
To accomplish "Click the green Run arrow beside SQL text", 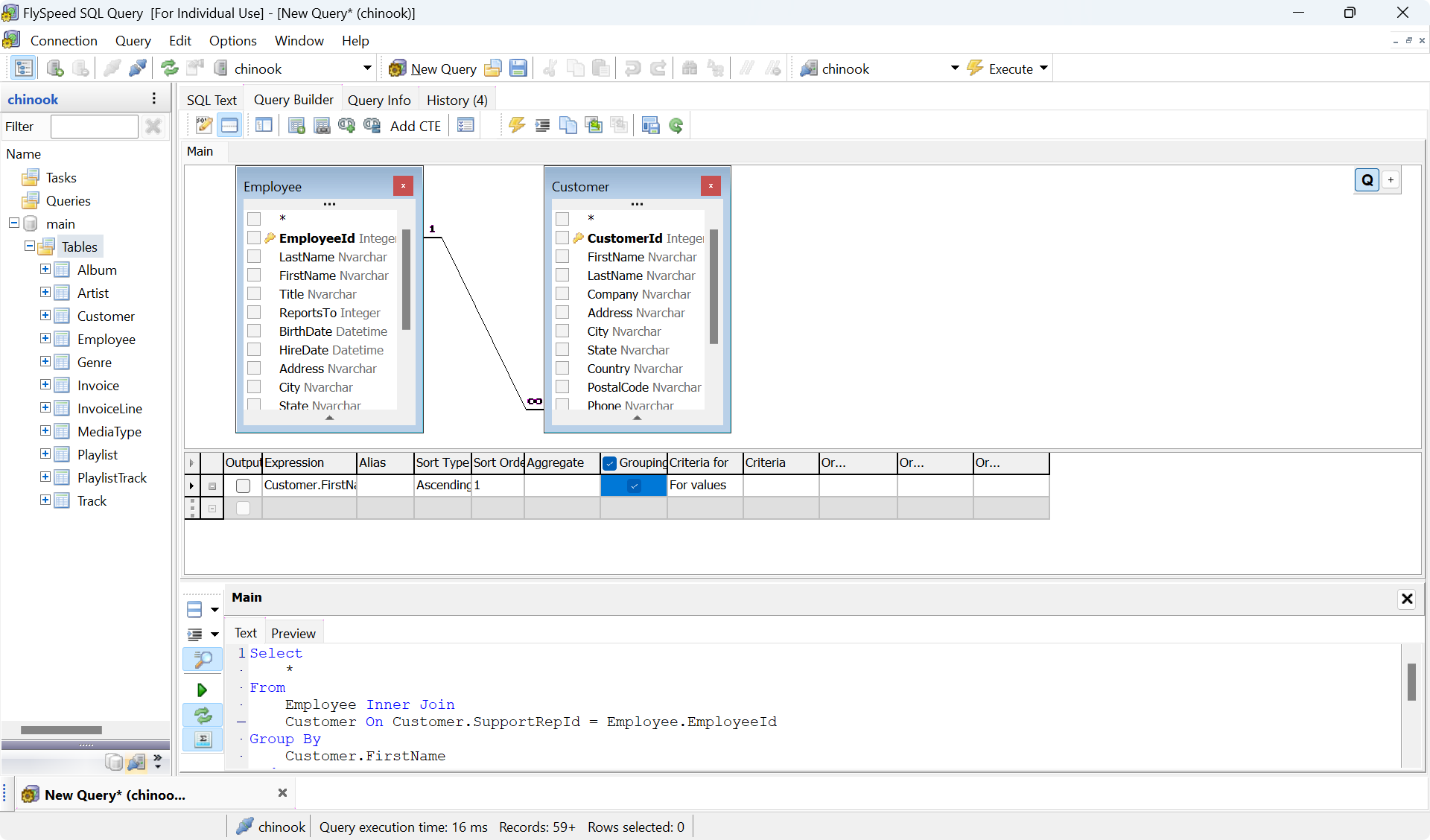I will pos(202,690).
